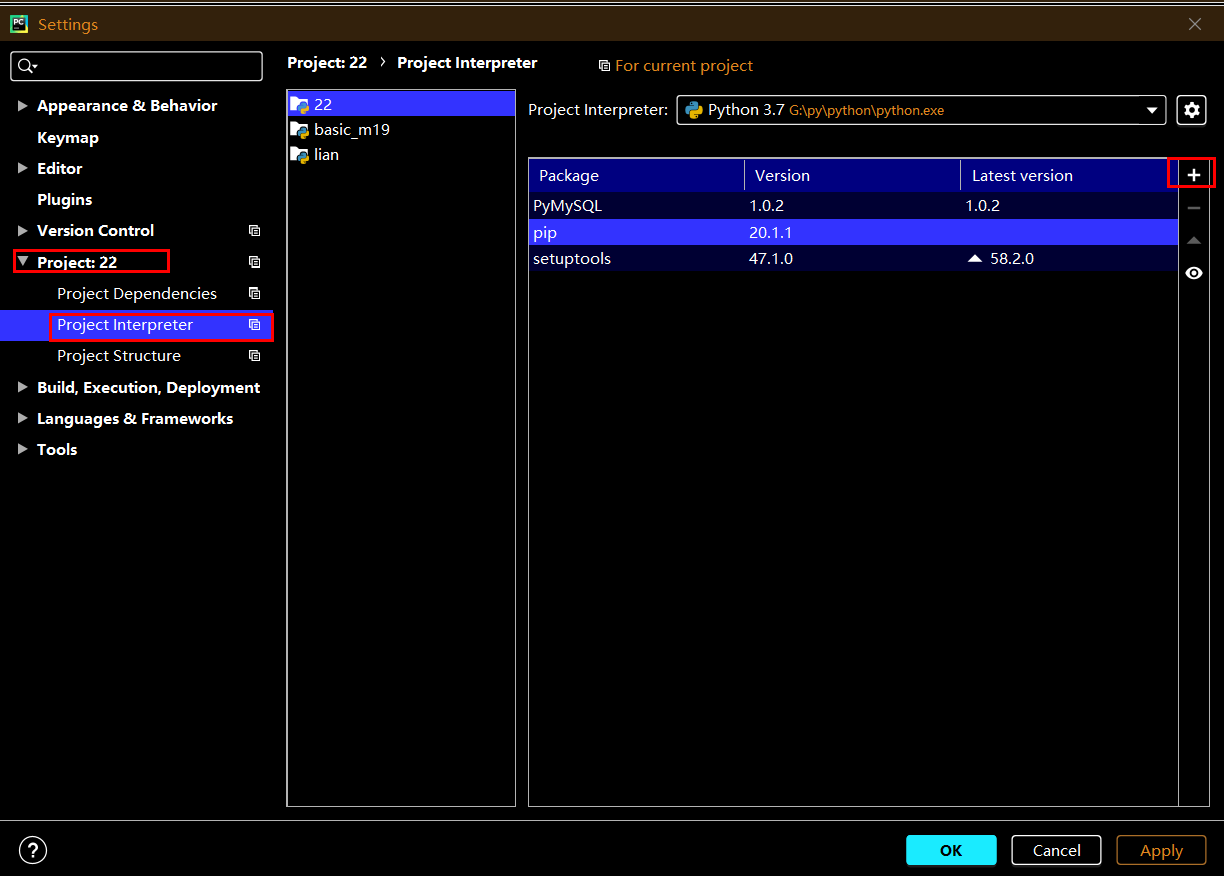Select Project Dependencies item
This screenshot has width=1224, height=876.
tap(137, 294)
